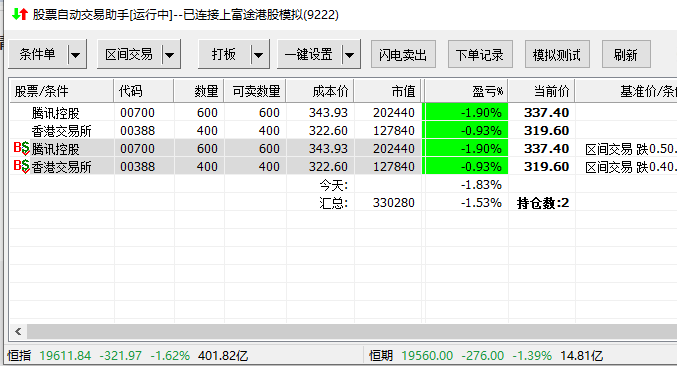Click the B$ icon on the 腾讯控股 condition row
Viewport: 677px width, 366px height.
pos(21,149)
